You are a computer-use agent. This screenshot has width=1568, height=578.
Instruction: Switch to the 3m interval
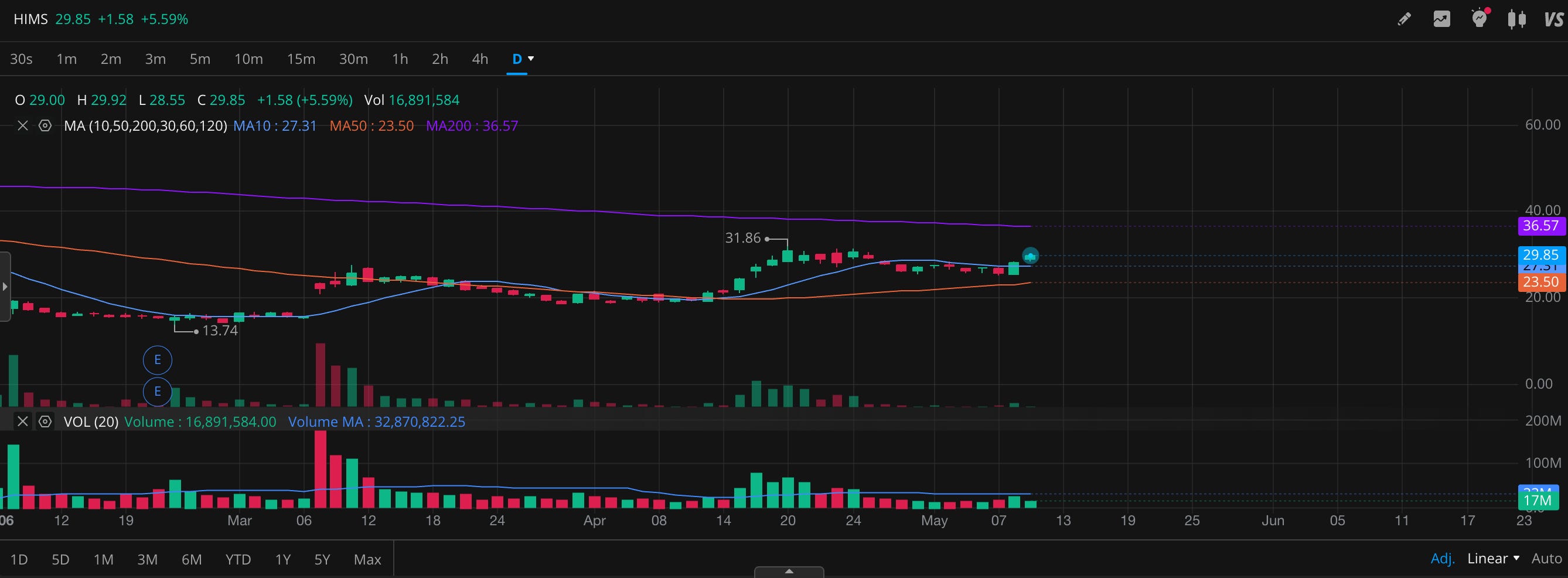coord(155,59)
